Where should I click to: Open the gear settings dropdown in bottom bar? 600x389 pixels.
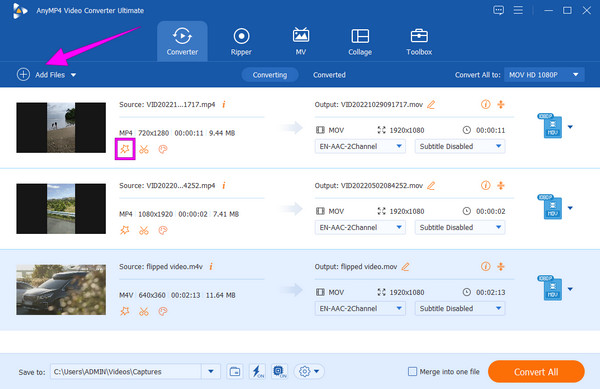pyautogui.click(x=309, y=371)
